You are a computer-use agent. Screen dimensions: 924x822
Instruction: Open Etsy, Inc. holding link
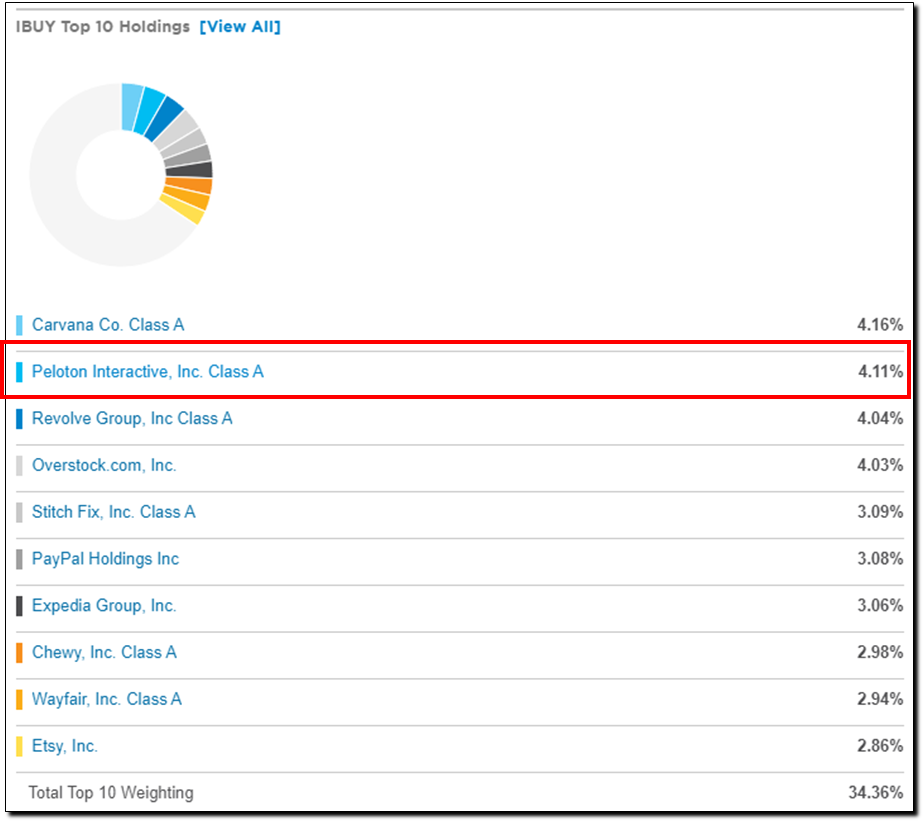point(65,746)
